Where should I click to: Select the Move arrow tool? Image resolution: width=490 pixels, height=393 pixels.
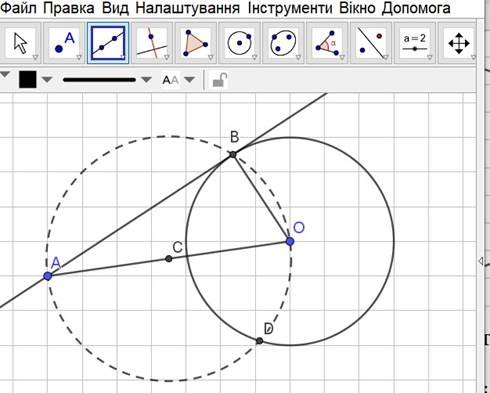(20, 43)
